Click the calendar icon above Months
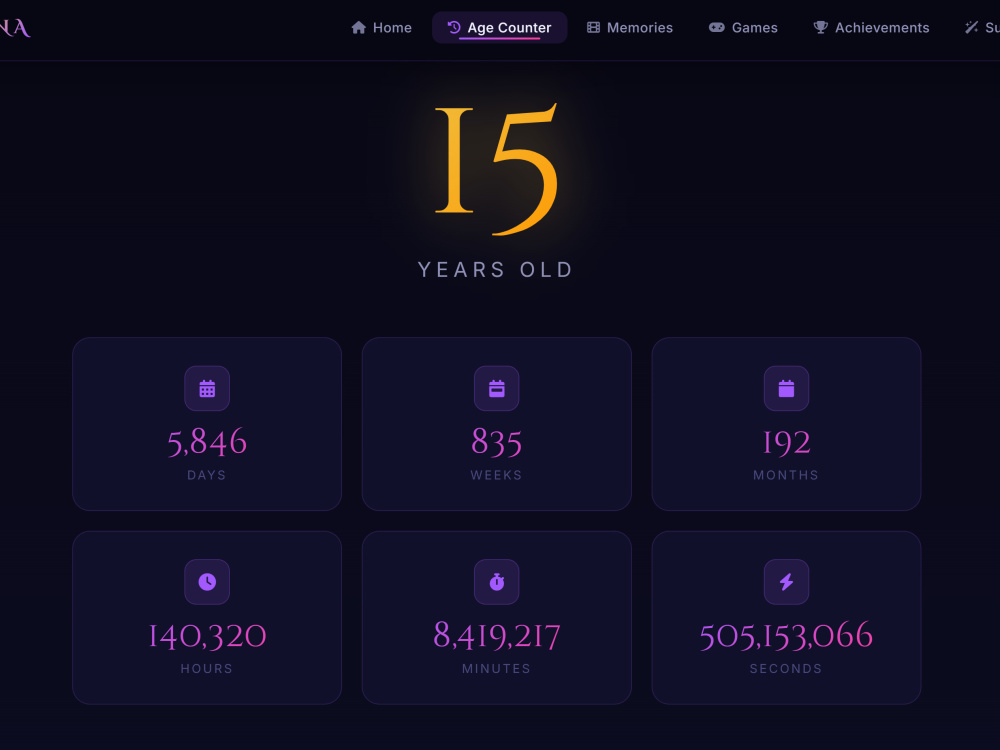Screen dimensions: 1000x750 pyautogui.click(x=786, y=388)
